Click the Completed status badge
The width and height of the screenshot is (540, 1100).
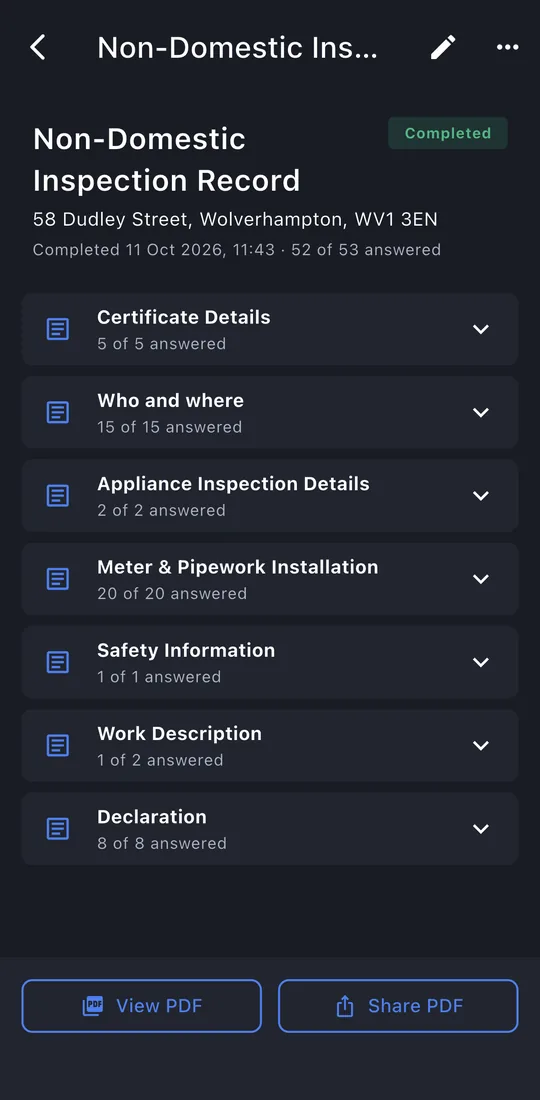(x=447, y=133)
